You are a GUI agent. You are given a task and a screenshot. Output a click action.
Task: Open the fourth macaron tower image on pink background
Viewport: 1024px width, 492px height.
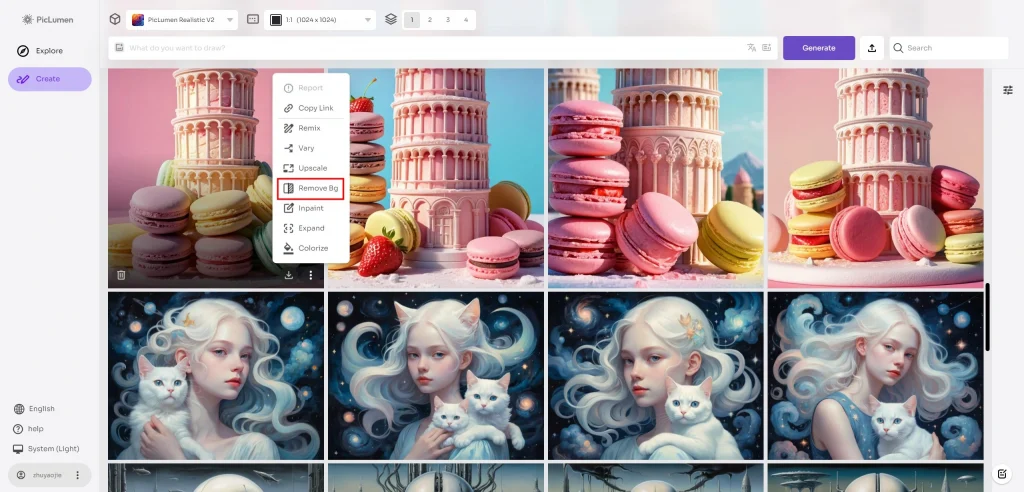point(876,178)
